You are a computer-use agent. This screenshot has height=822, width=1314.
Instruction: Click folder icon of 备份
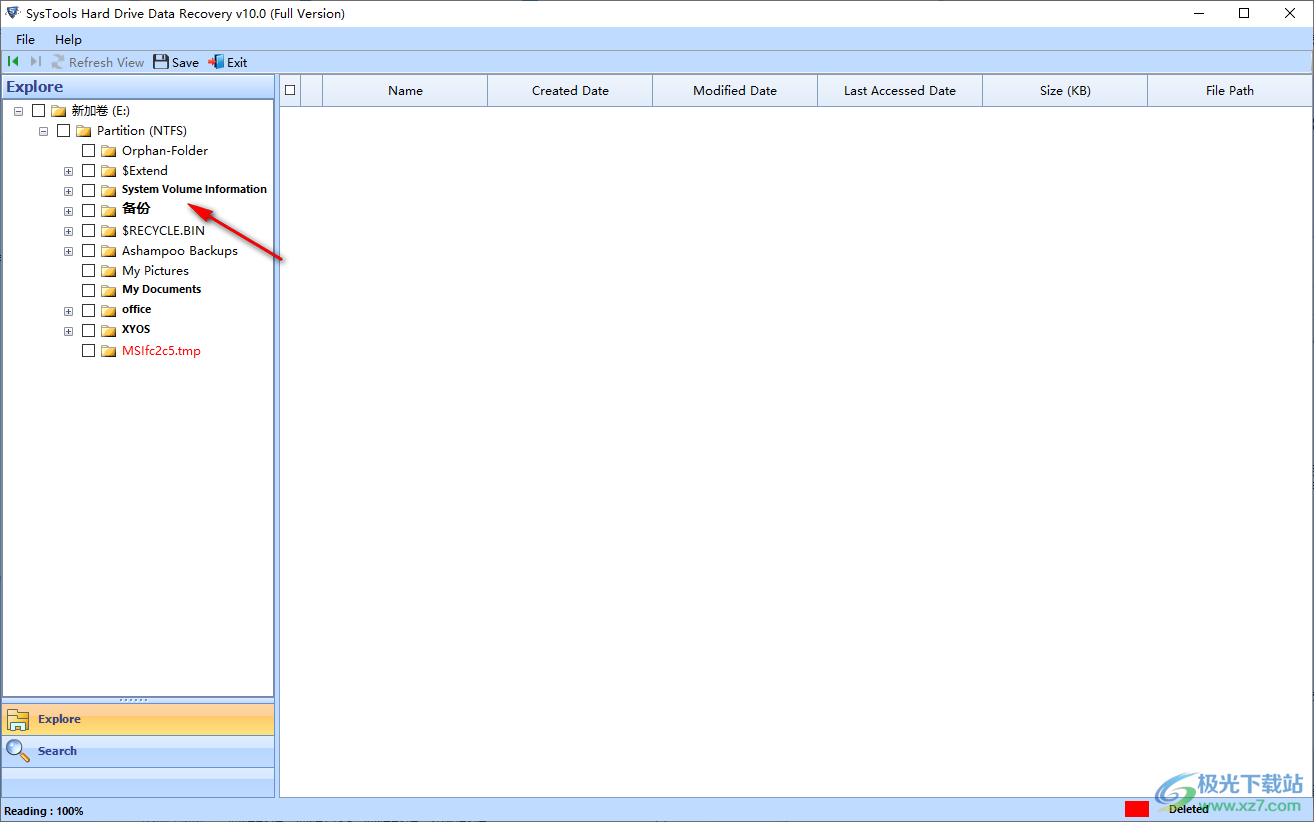[109, 211]
